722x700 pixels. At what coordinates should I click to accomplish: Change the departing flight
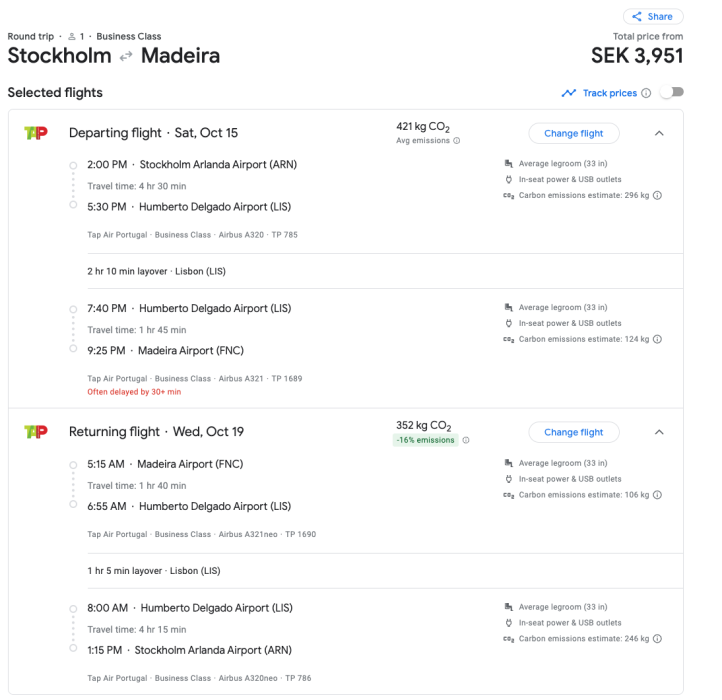tap(573, 133)
